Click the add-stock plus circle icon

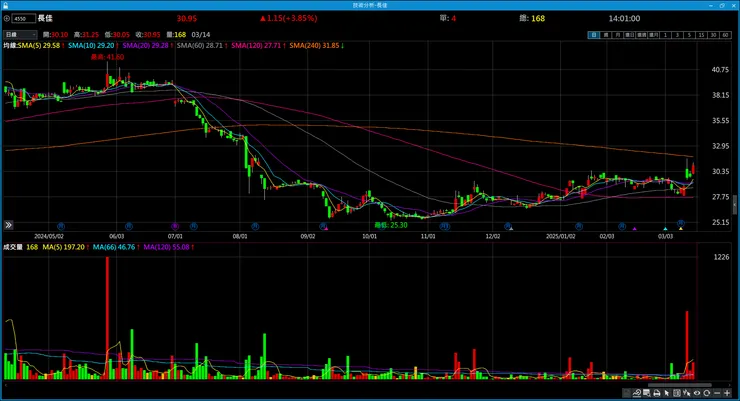(x=7, y=18)
